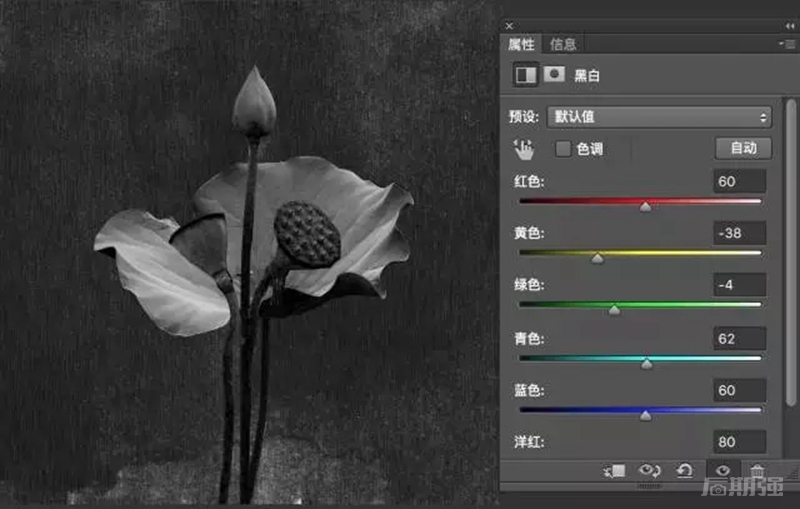Click the 青色 value field showing 62
This screenshot has height=509, width=800.
(739, 339)
